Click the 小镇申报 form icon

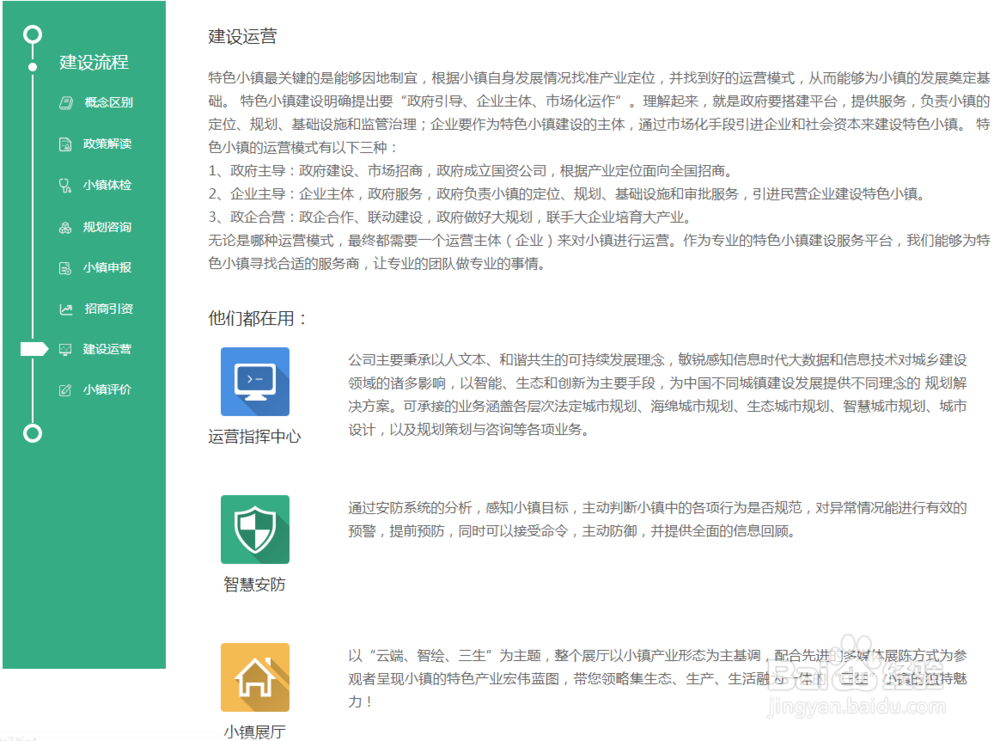coord(65,268)
